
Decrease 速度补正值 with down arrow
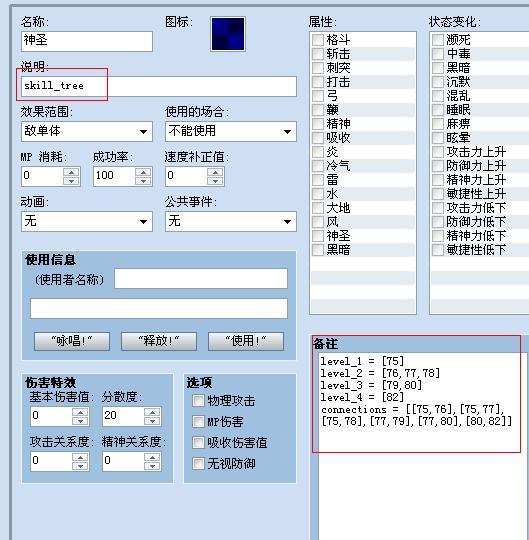coord(215,181)
